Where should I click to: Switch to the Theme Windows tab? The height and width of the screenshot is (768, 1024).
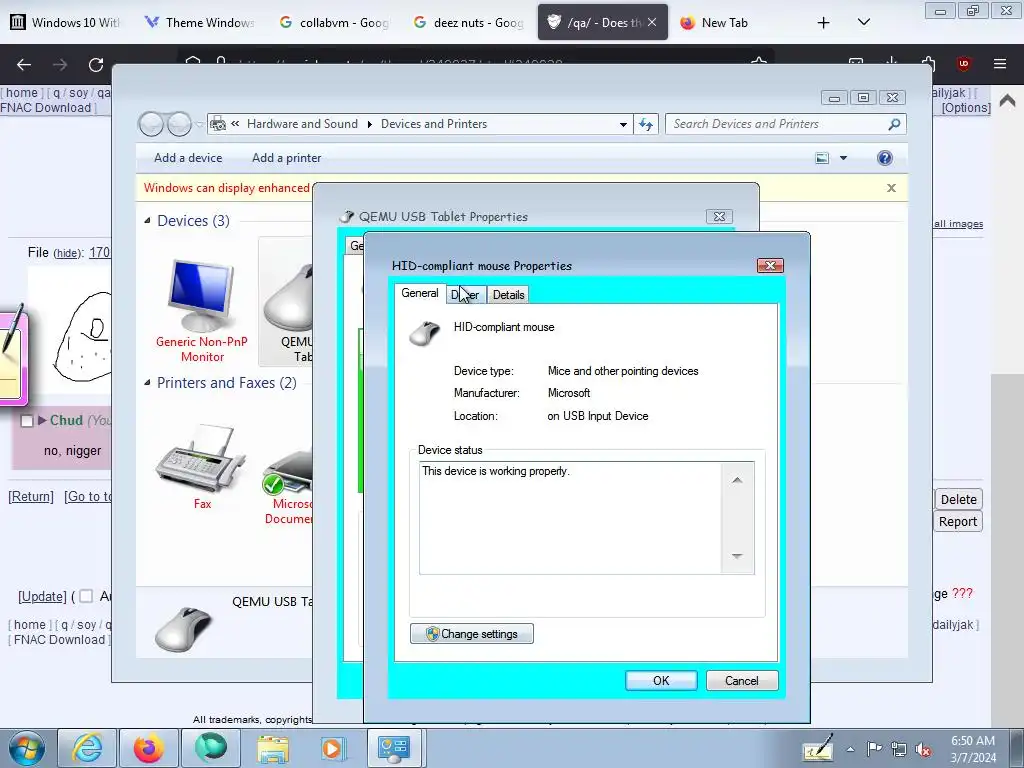point(200,23)
